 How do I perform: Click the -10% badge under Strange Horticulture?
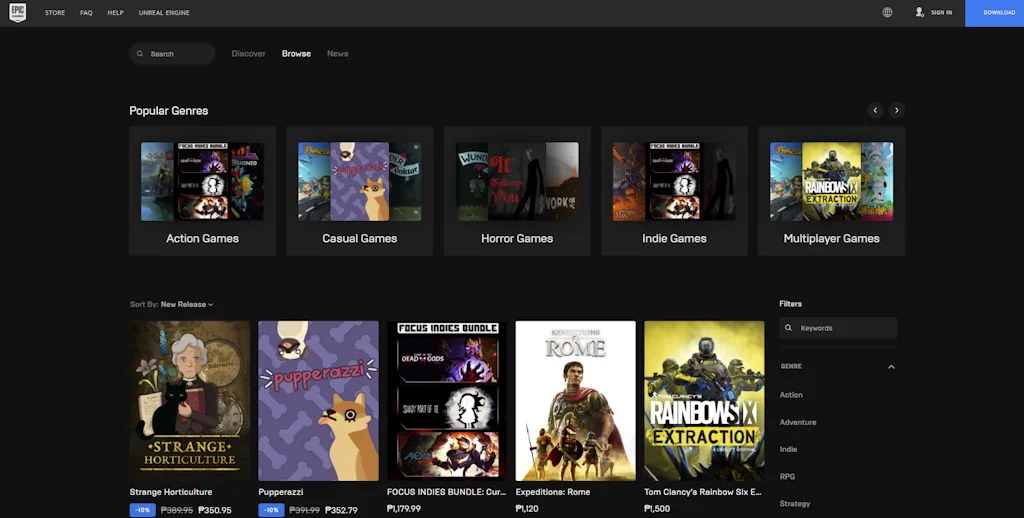[x=142, y=510]
